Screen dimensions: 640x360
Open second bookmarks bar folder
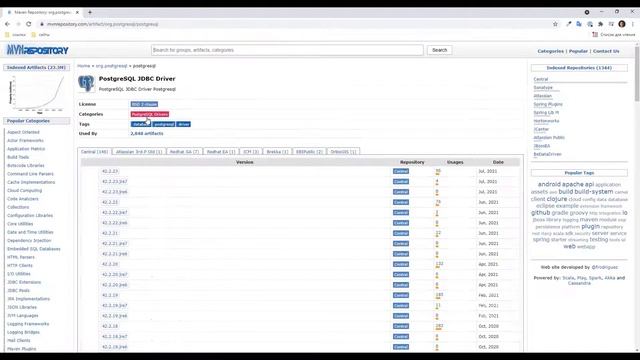pos(40,35)
